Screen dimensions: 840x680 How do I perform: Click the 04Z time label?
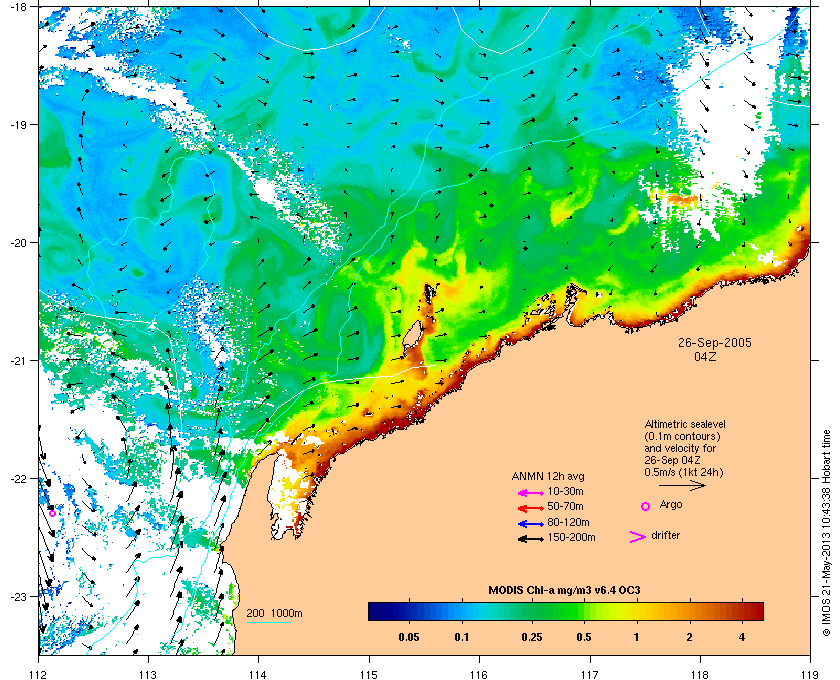point(705,356)
